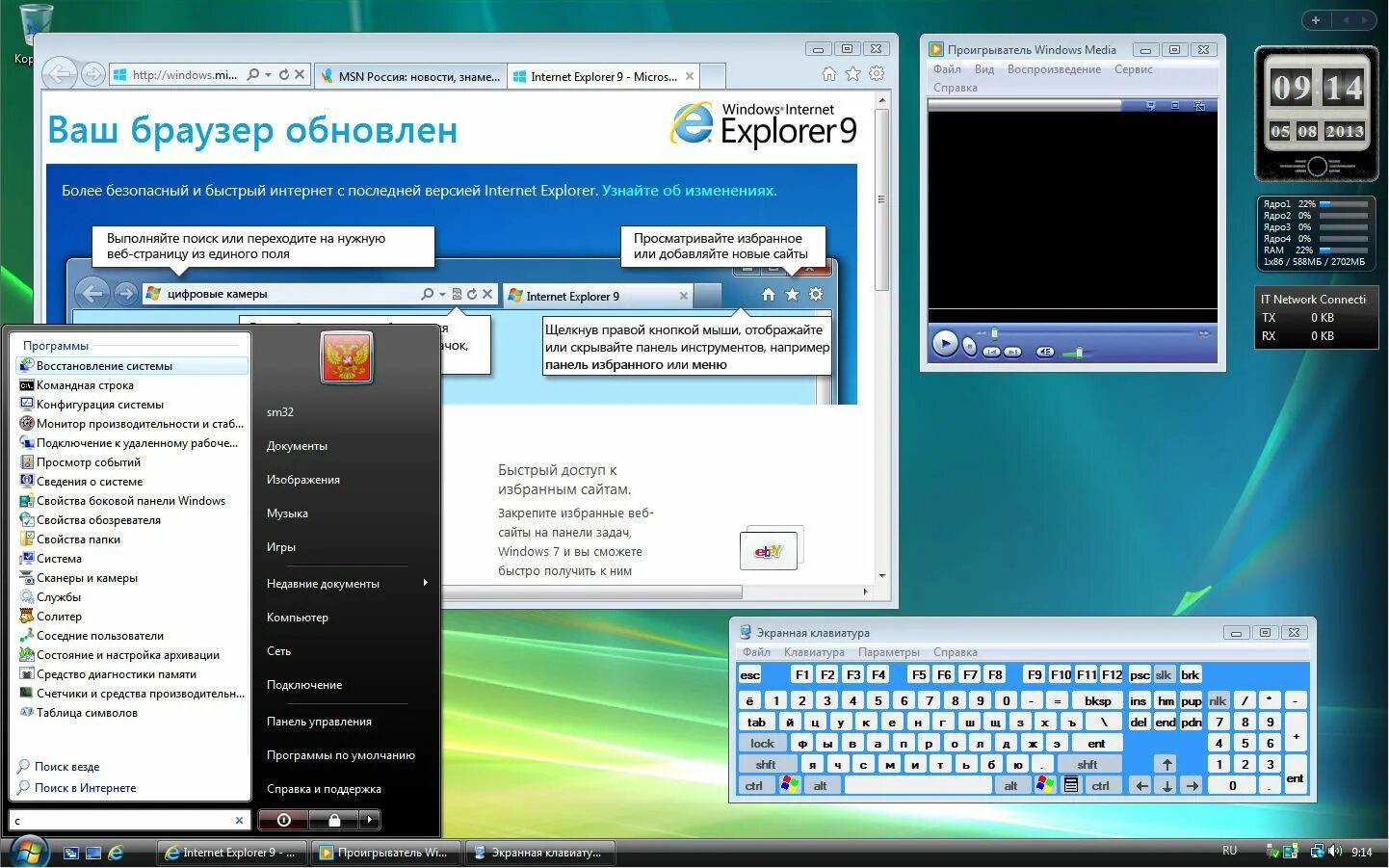This screenshot has height=868, width=1389.
Task: Click the Экранная клавиатура taskbar button
Action: click(x=539, y=853)
